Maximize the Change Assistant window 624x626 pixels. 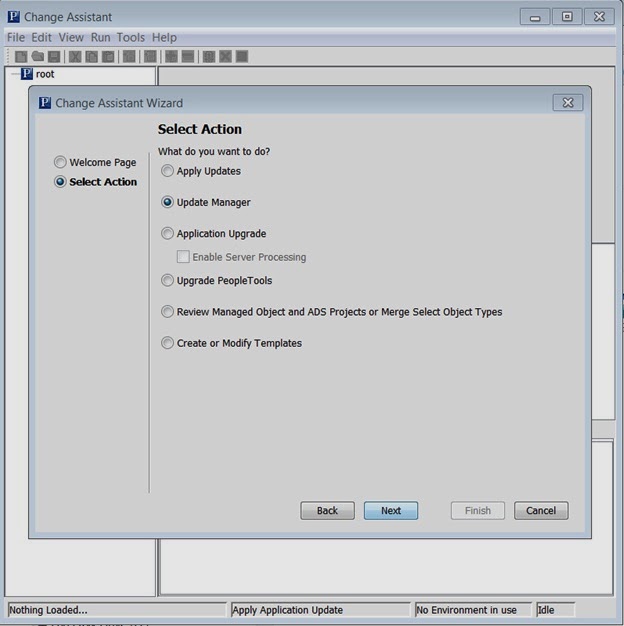[567, 17]
